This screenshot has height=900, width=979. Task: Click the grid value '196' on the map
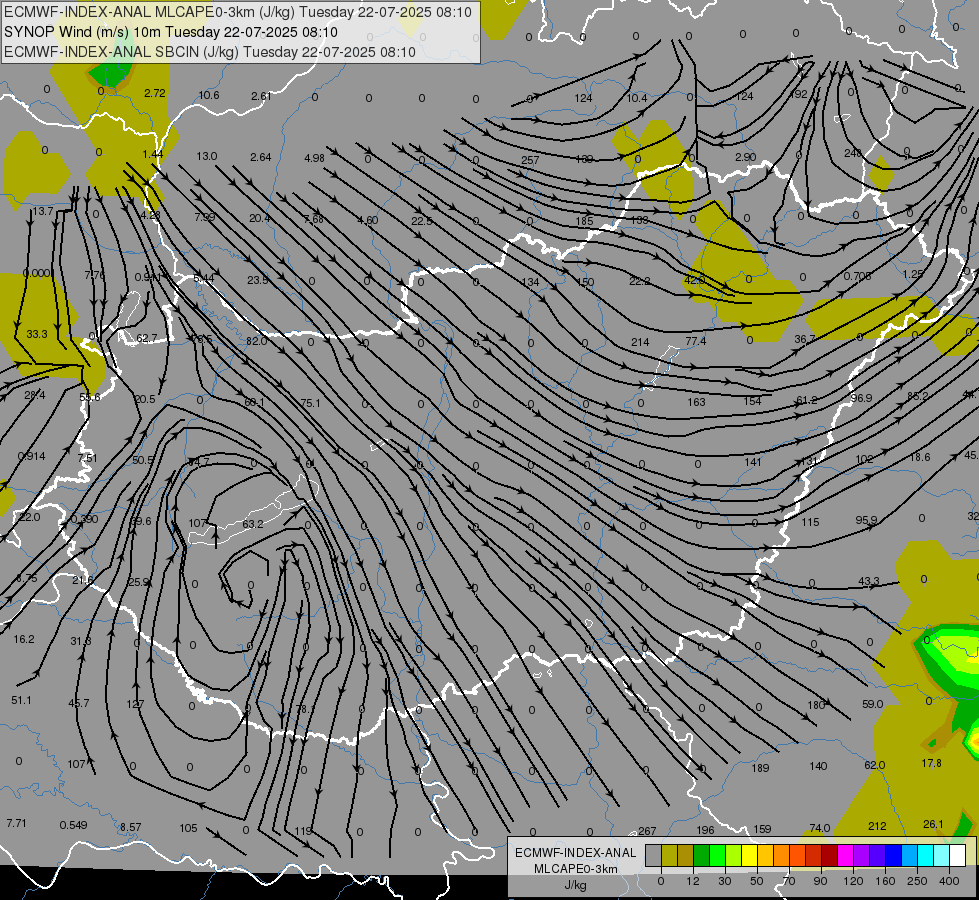click(705, 829)
